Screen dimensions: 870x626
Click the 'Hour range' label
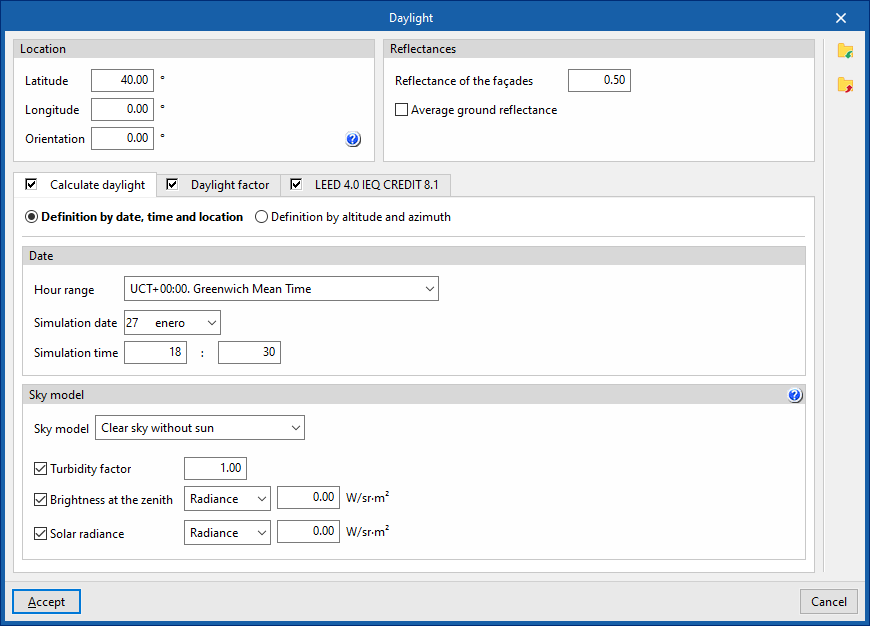click(x=64, y=290)
